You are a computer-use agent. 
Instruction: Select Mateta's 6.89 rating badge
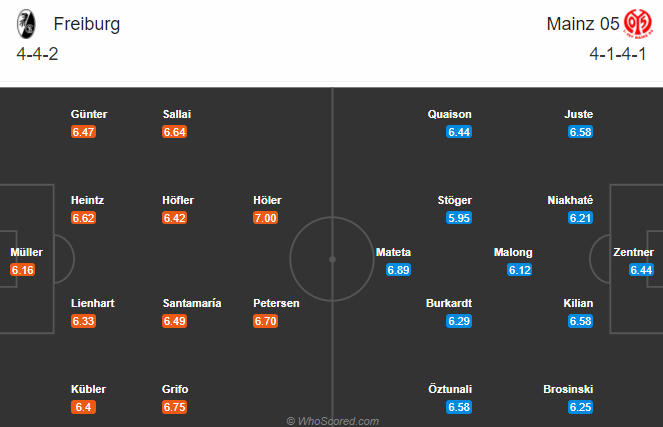point(398,270)
